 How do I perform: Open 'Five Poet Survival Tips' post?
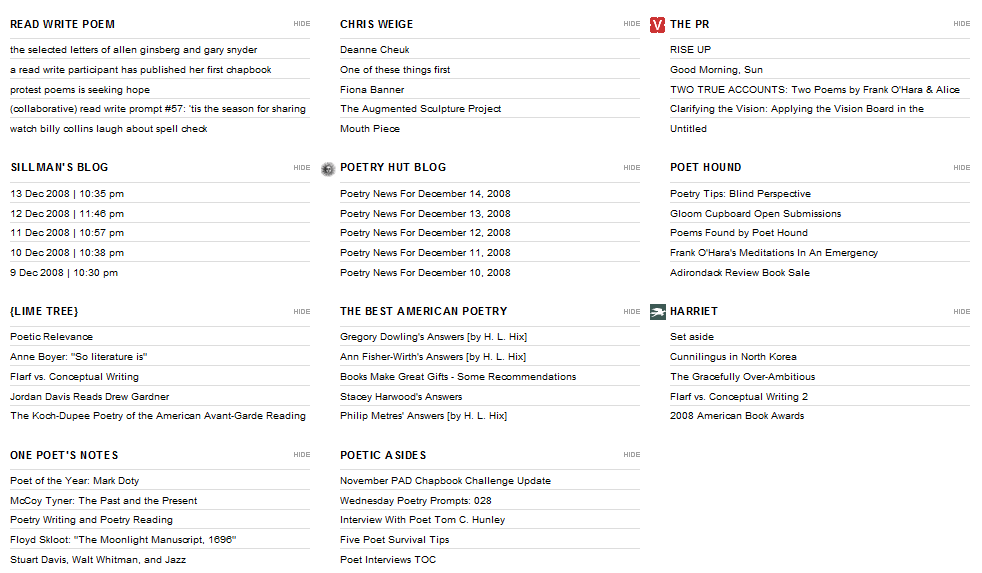(x=395, y=539)
